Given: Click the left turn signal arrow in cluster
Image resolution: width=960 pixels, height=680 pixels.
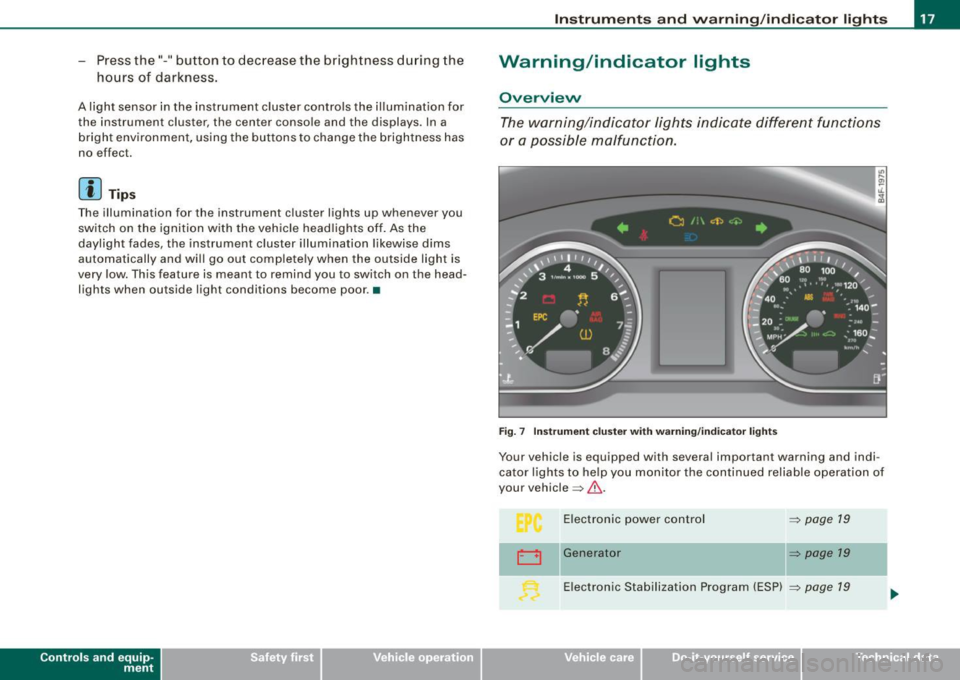Looking at the screenshot, I should click(x=623, y=228).
